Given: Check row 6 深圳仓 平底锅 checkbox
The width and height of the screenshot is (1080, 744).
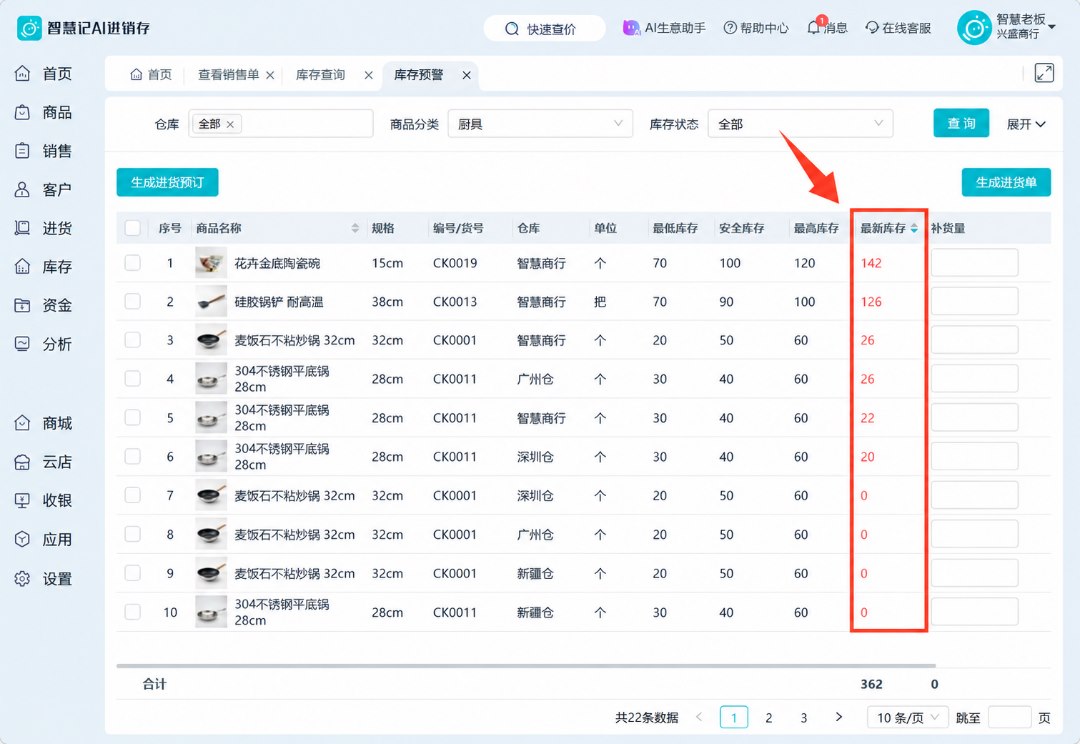Looking at the screenshot, I should [132, 457].
